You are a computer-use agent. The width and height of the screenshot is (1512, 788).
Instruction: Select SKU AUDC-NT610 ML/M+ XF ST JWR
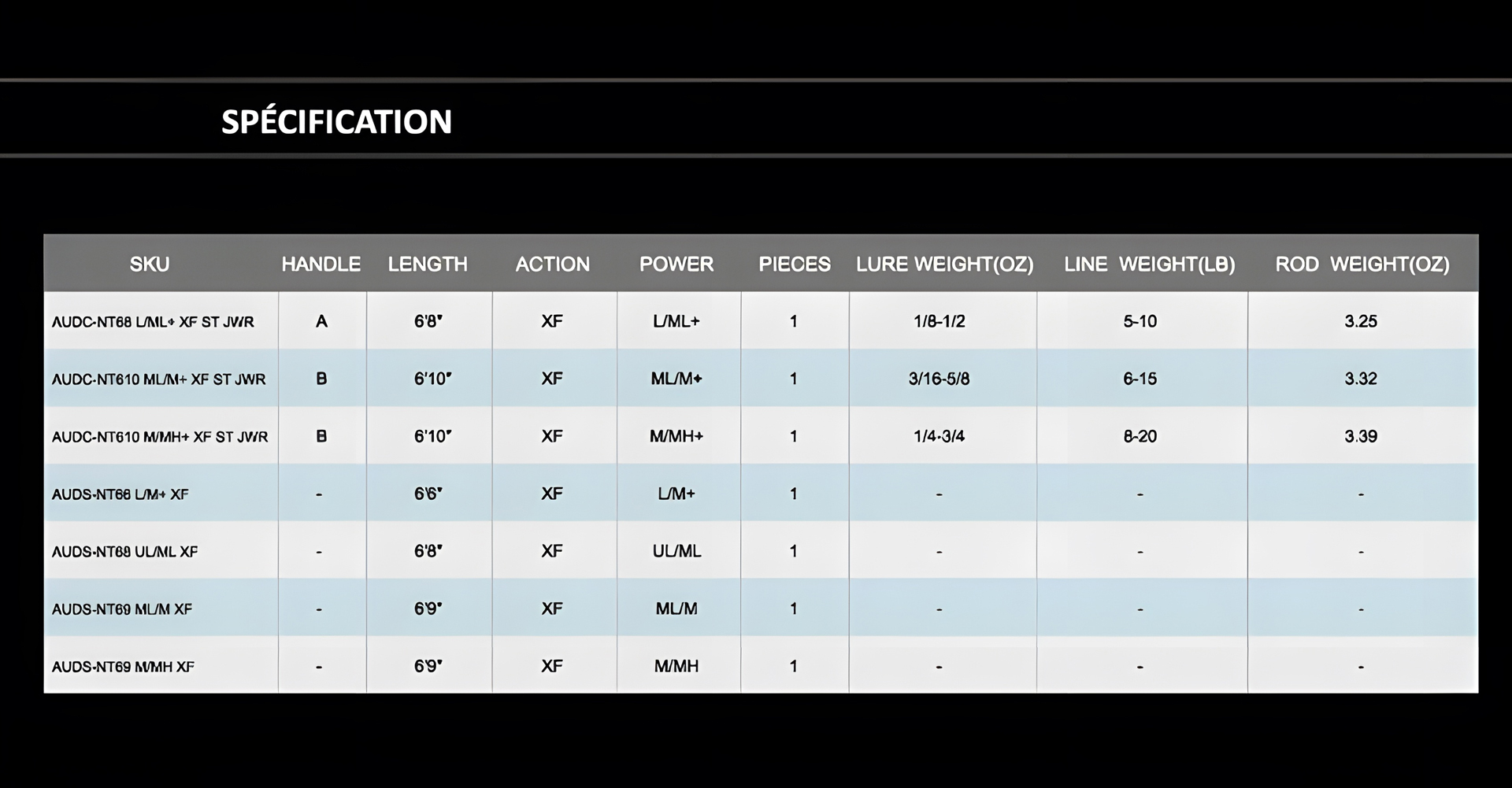pyautogui.click(x=158, y=379)
